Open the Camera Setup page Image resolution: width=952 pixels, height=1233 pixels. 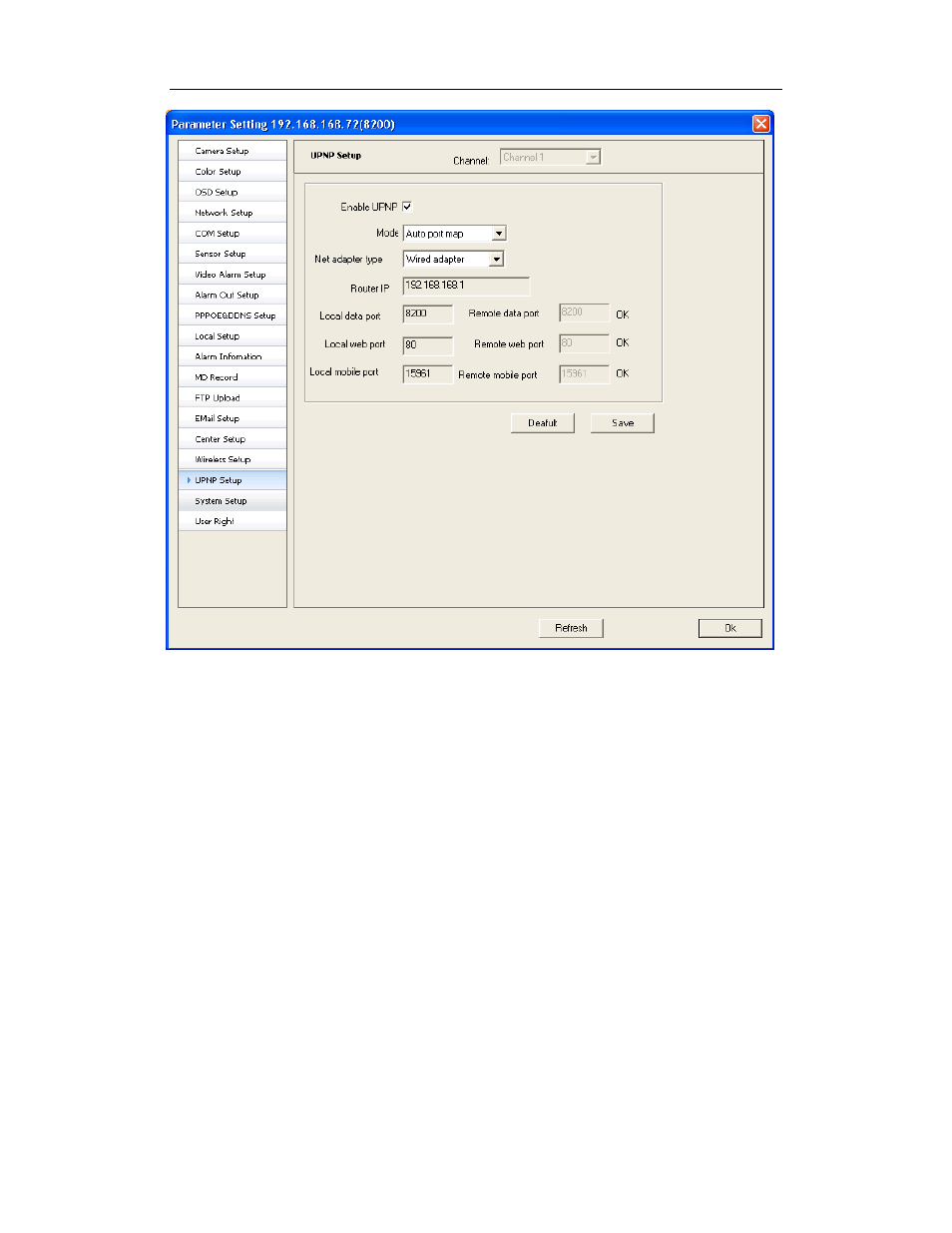(x=233, y=151)
